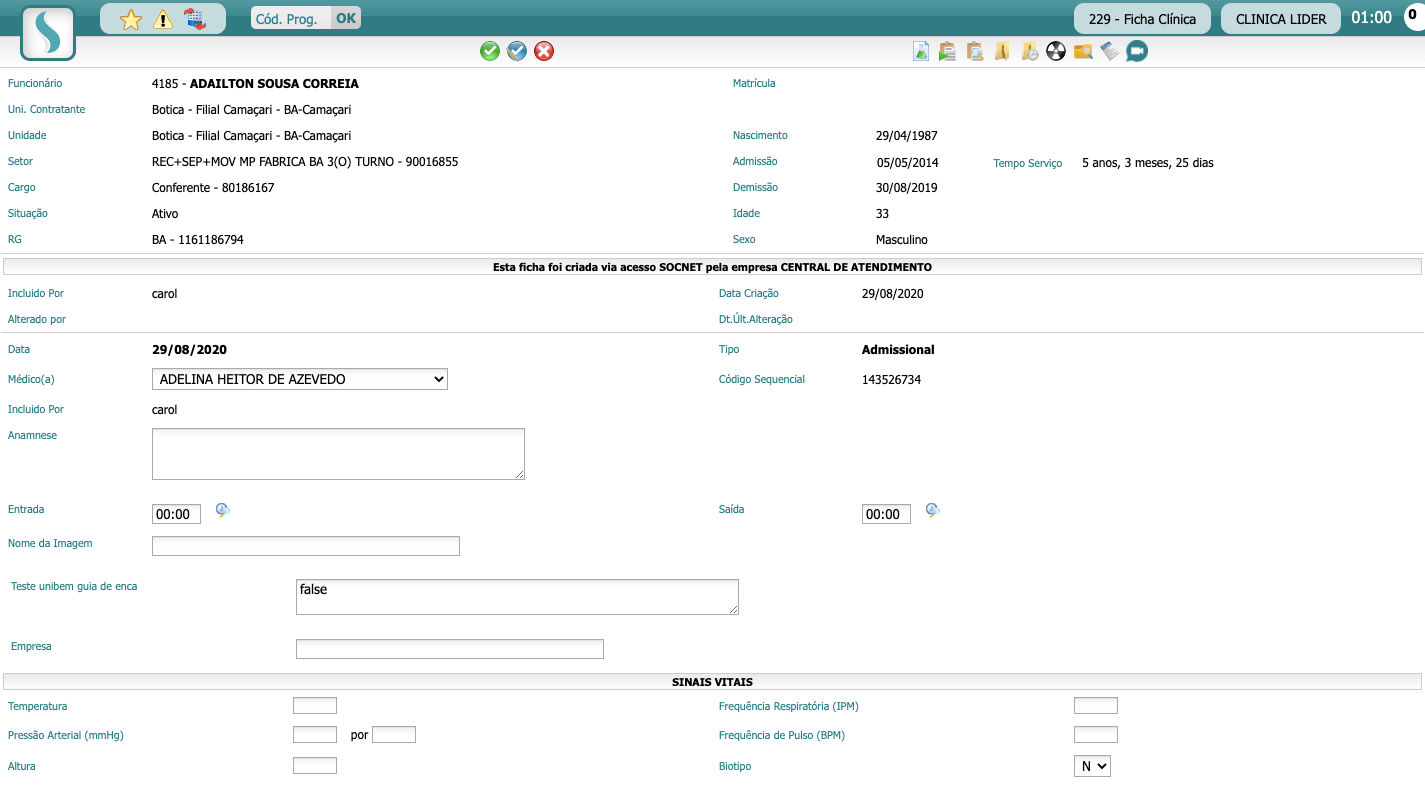Click the Cargo value Conferente - 80186167
Screen dimensions: 1425x789
coord(213,188)
